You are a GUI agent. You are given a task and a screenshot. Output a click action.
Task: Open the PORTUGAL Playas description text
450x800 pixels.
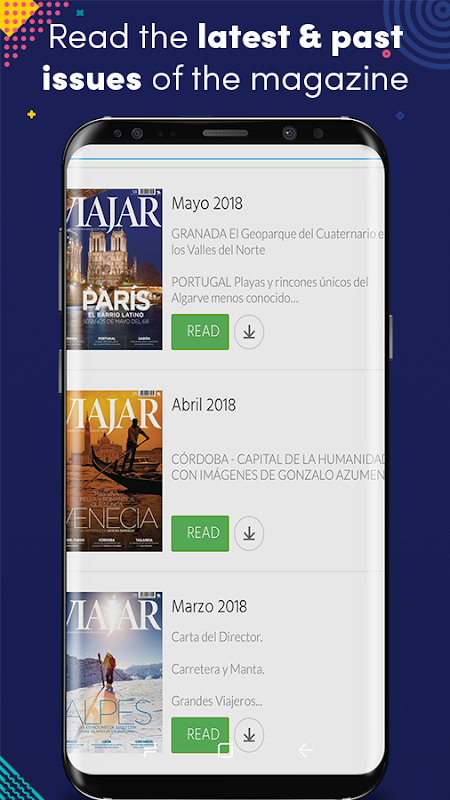tap(270, 290)
